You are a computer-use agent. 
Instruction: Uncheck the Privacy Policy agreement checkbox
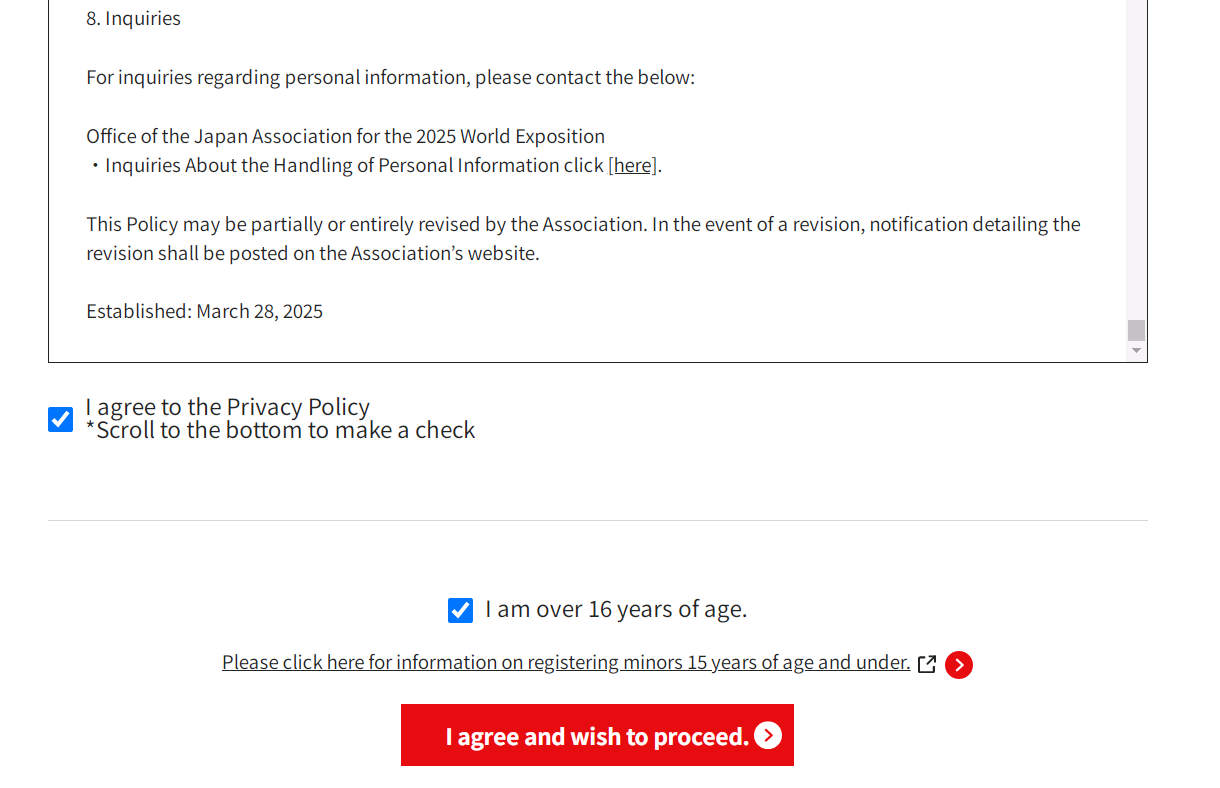click(x=60, y=419)
